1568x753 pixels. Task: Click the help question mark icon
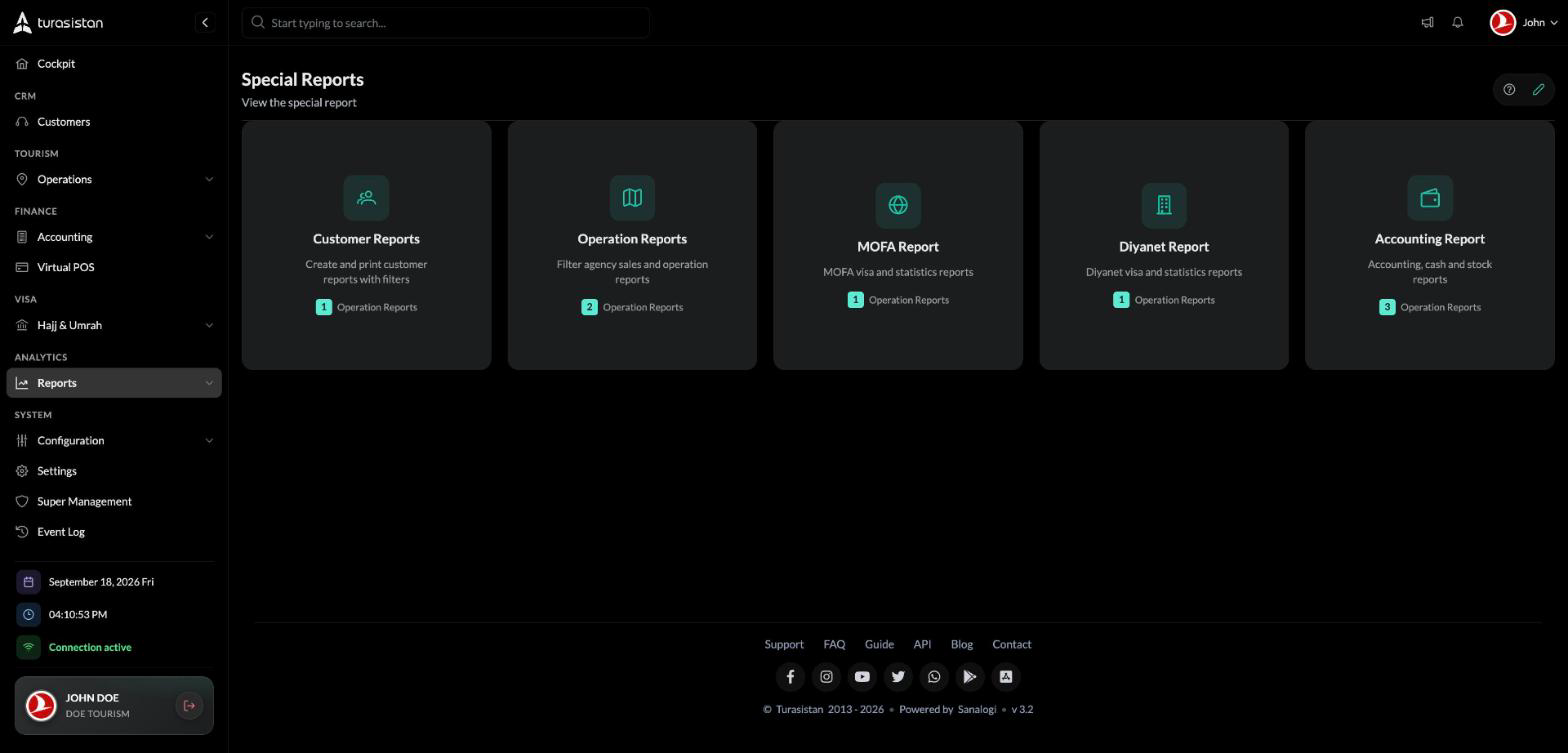(x=1509, y=90)
